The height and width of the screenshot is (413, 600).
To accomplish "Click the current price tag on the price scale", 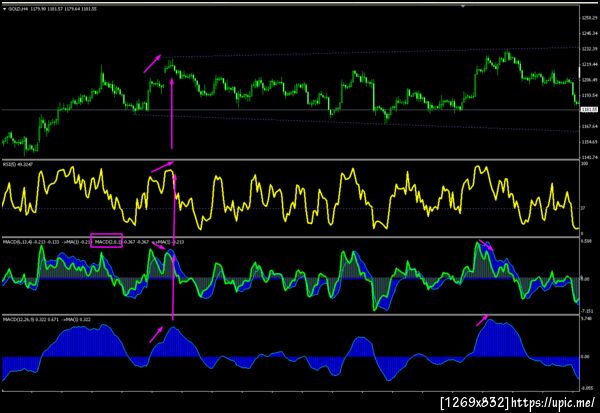I will pyautogui.click(x=589, y=109).
